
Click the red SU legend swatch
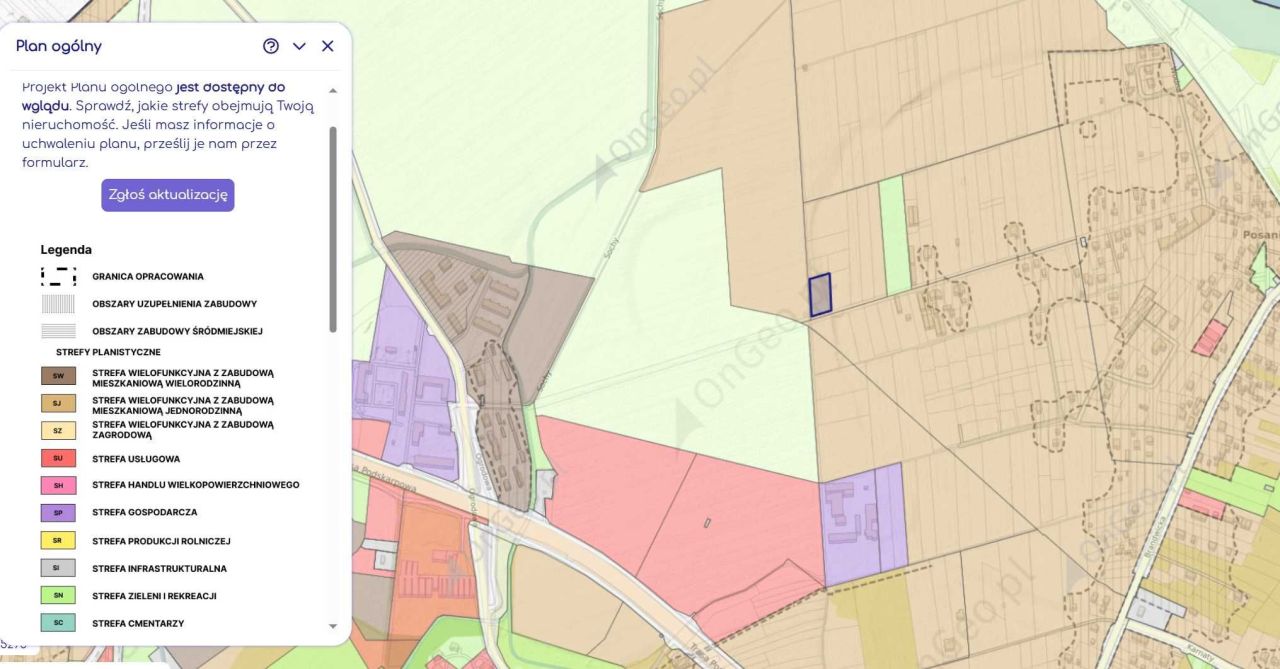tap(58, 458)
